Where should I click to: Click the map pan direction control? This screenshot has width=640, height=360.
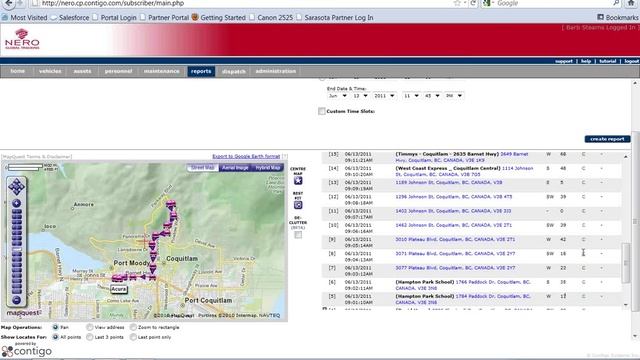16,187
